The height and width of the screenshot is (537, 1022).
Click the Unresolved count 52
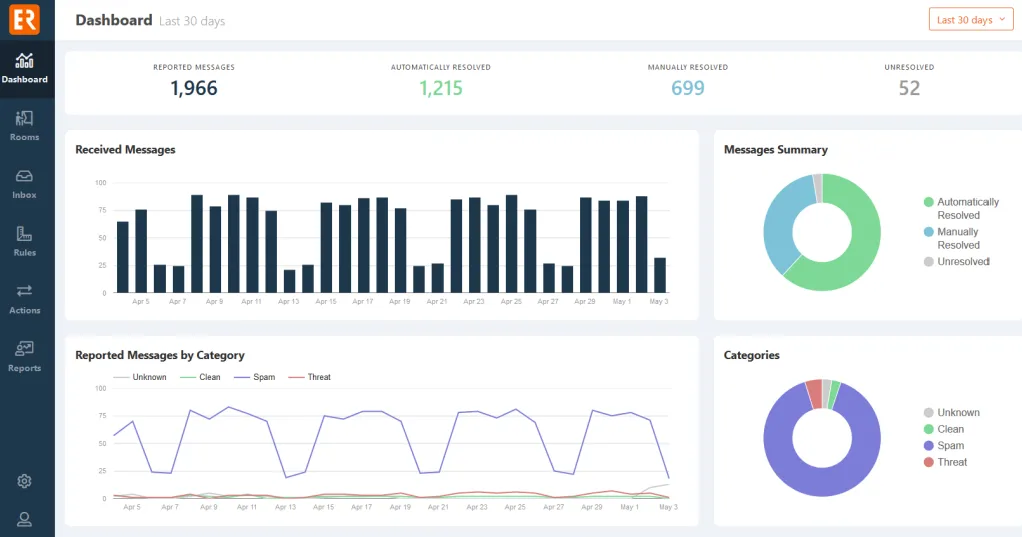[x=909, y=88]
